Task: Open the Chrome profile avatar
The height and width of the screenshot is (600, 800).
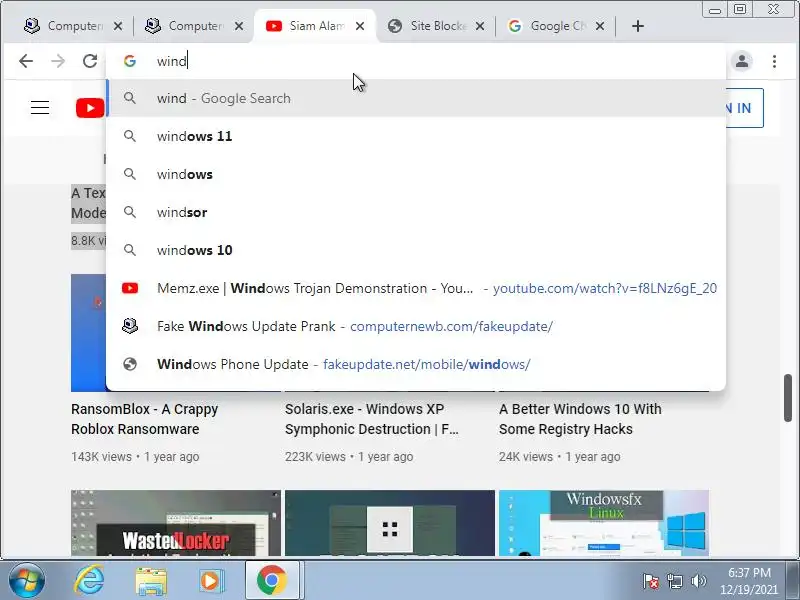Action: pyautogui.click(x=742, y=61)
